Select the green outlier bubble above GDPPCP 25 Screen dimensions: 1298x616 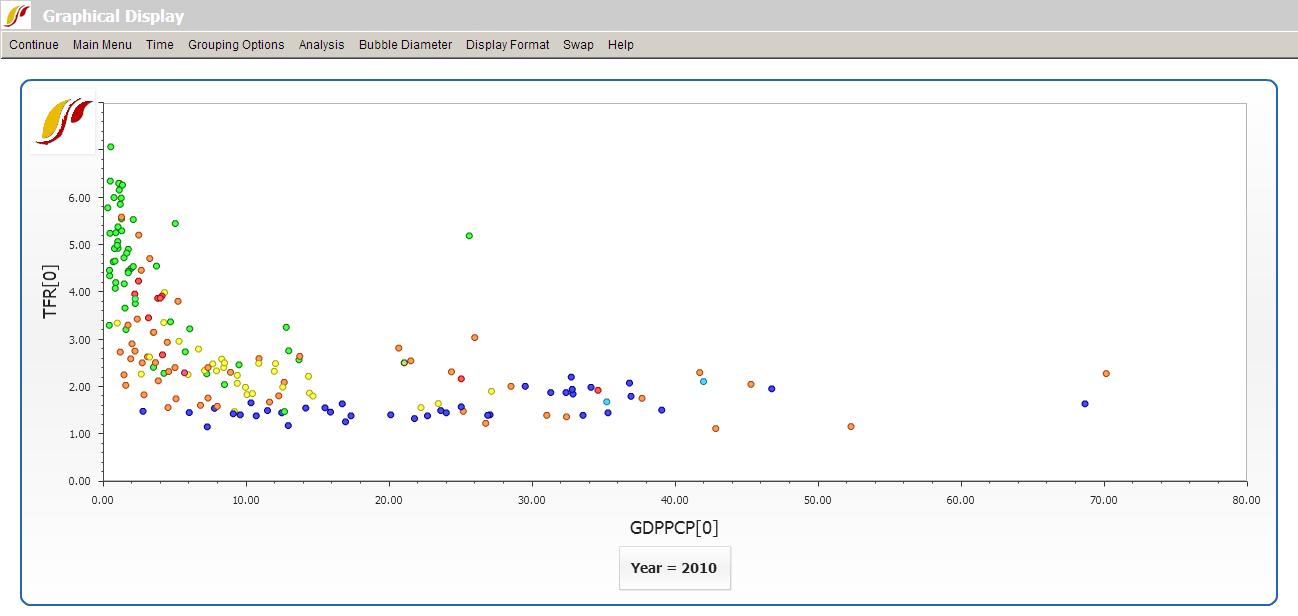[468, 236]
